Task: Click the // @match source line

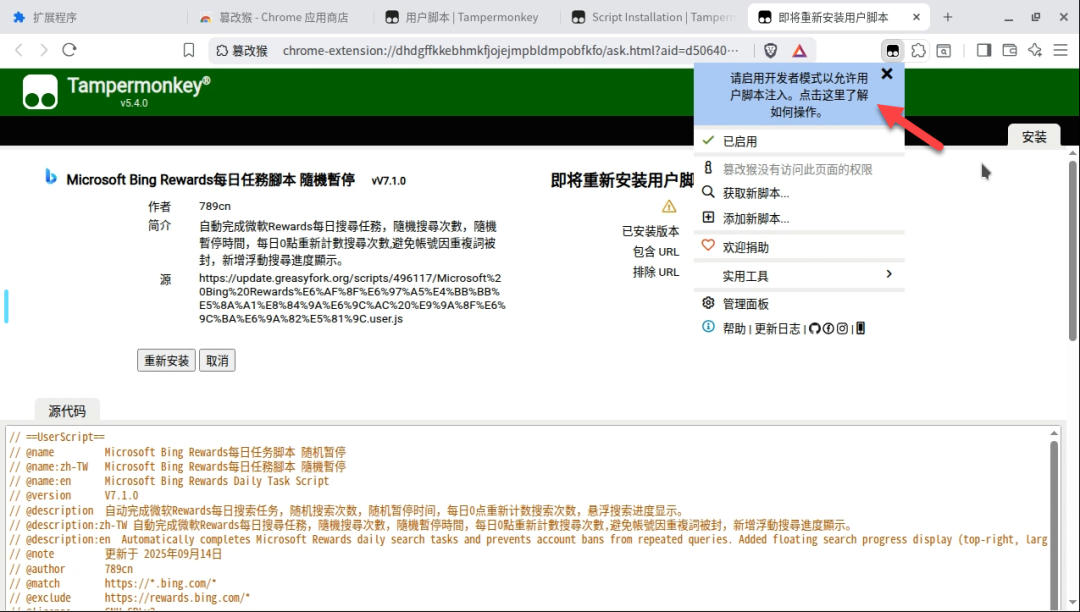Action: point(113,583)
